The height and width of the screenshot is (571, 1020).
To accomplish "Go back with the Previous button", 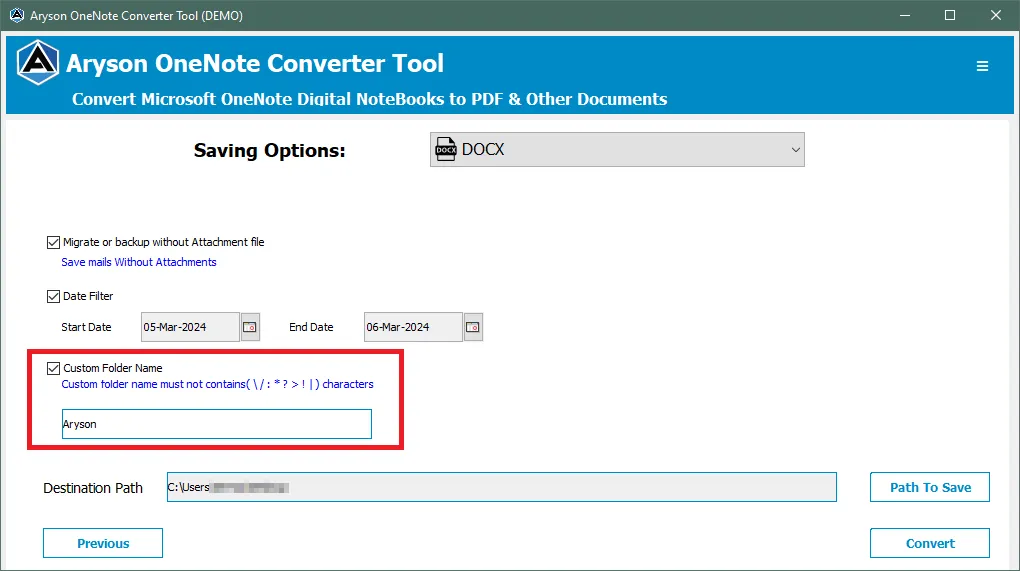I will click(x=103, y=543).
